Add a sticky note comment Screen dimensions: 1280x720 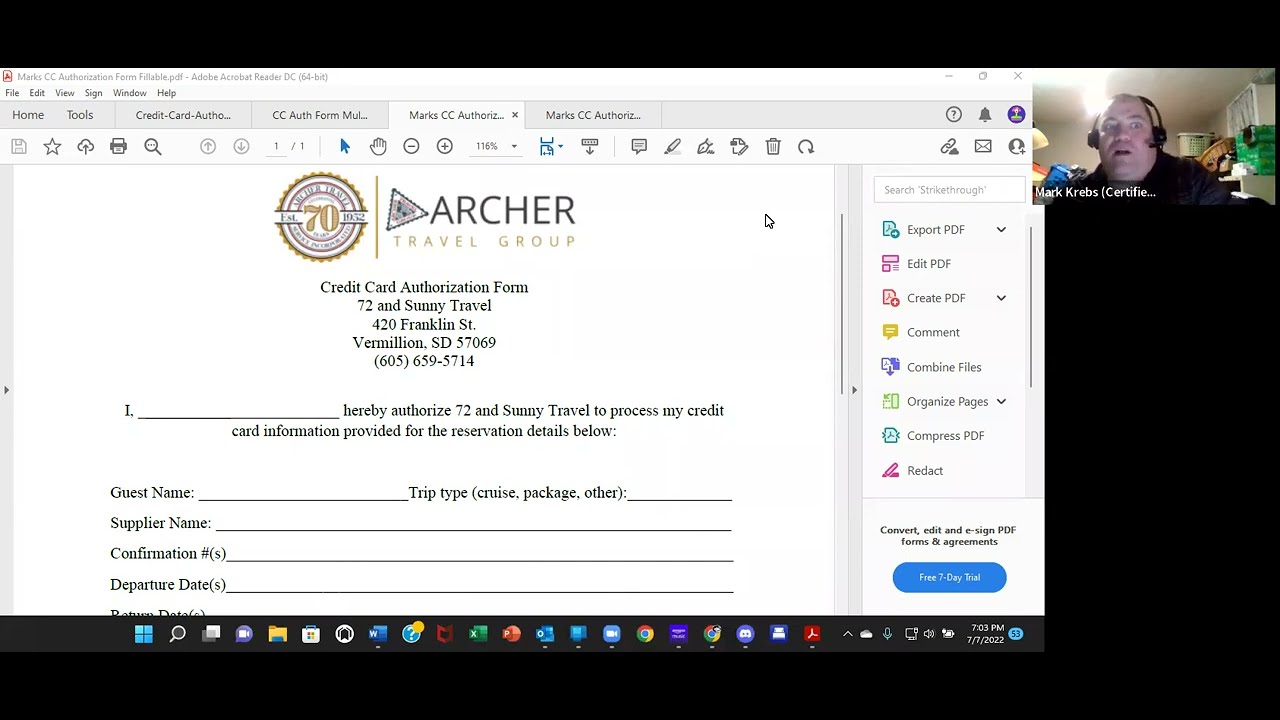[x=639, y=147]
